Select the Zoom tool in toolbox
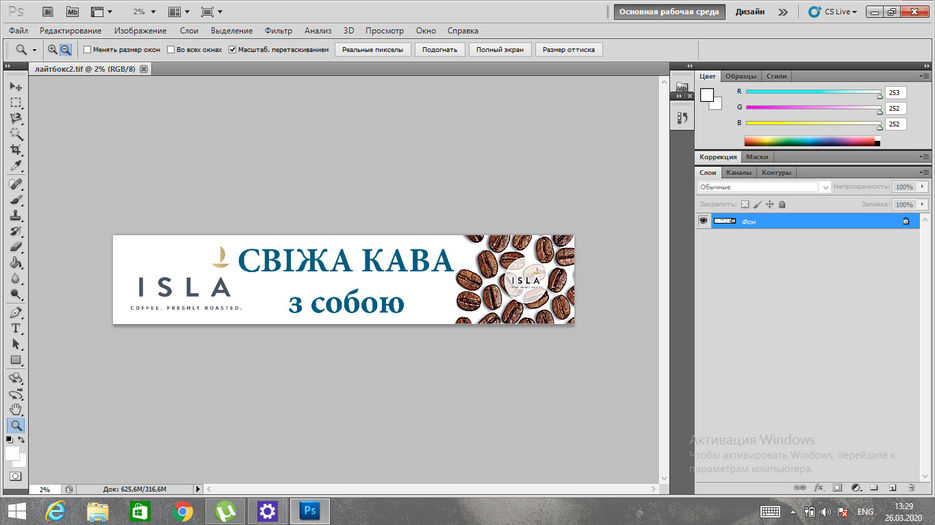The image size is (935, 525). click(x=16, y=425)
